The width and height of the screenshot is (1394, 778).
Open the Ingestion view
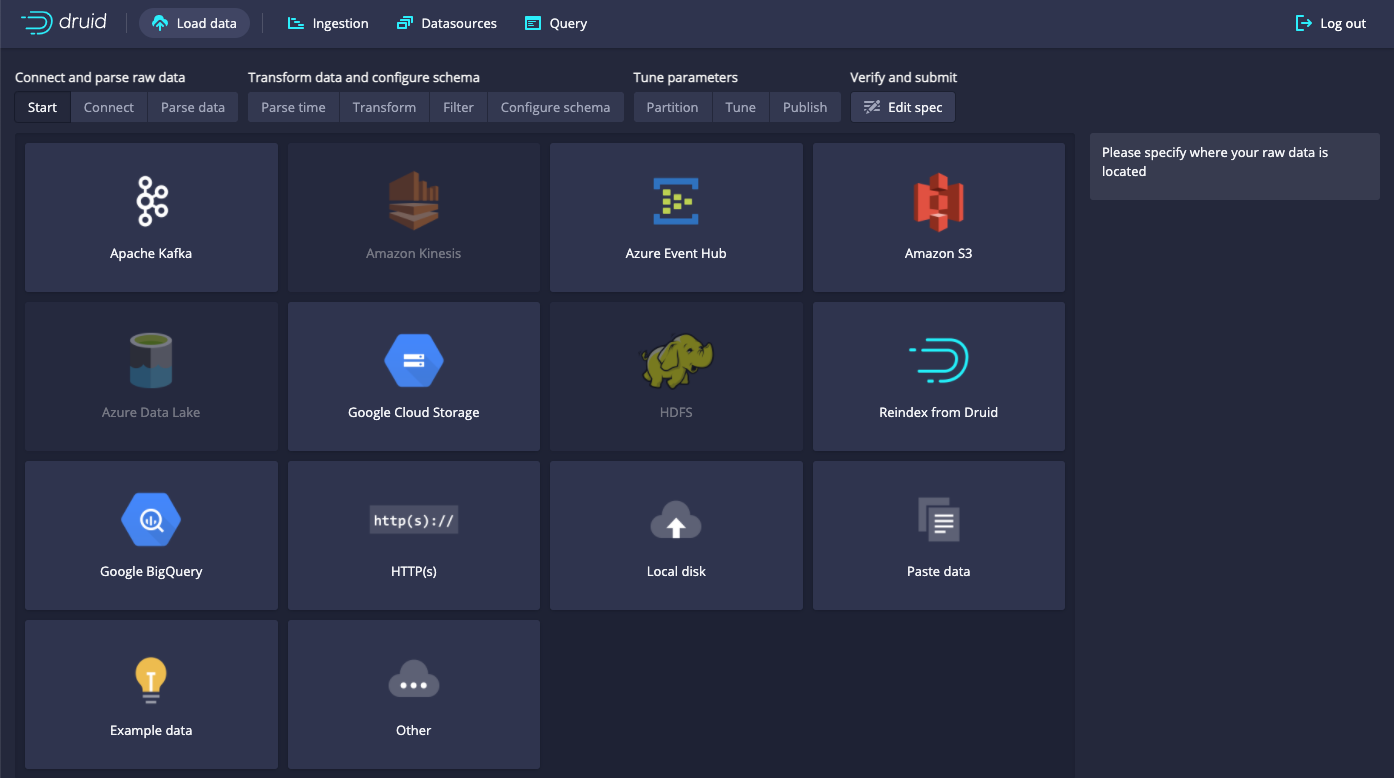328,23
